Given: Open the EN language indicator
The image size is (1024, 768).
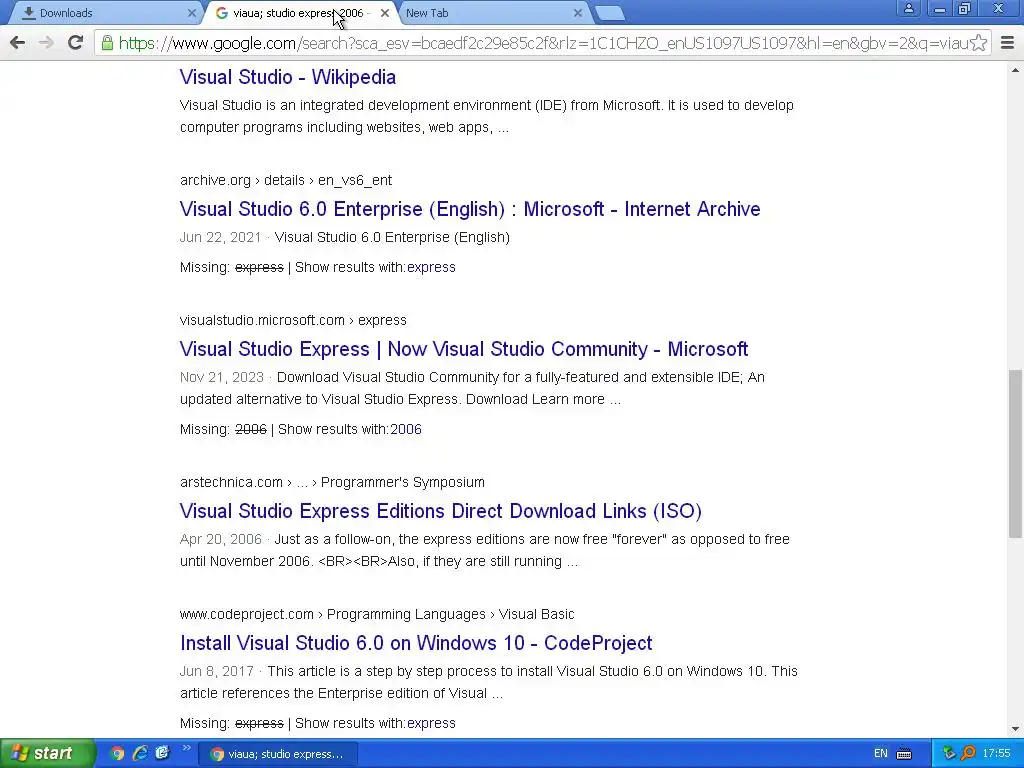Looking at the screenshot, I should coord(880,754).
